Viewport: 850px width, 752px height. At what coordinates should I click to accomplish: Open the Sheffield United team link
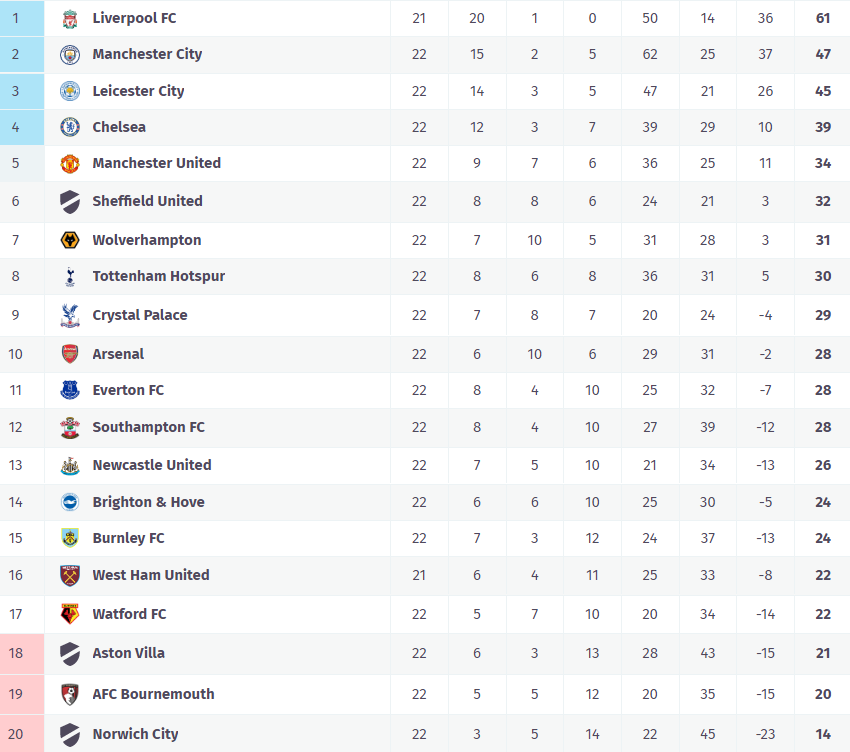click(147, 201)
